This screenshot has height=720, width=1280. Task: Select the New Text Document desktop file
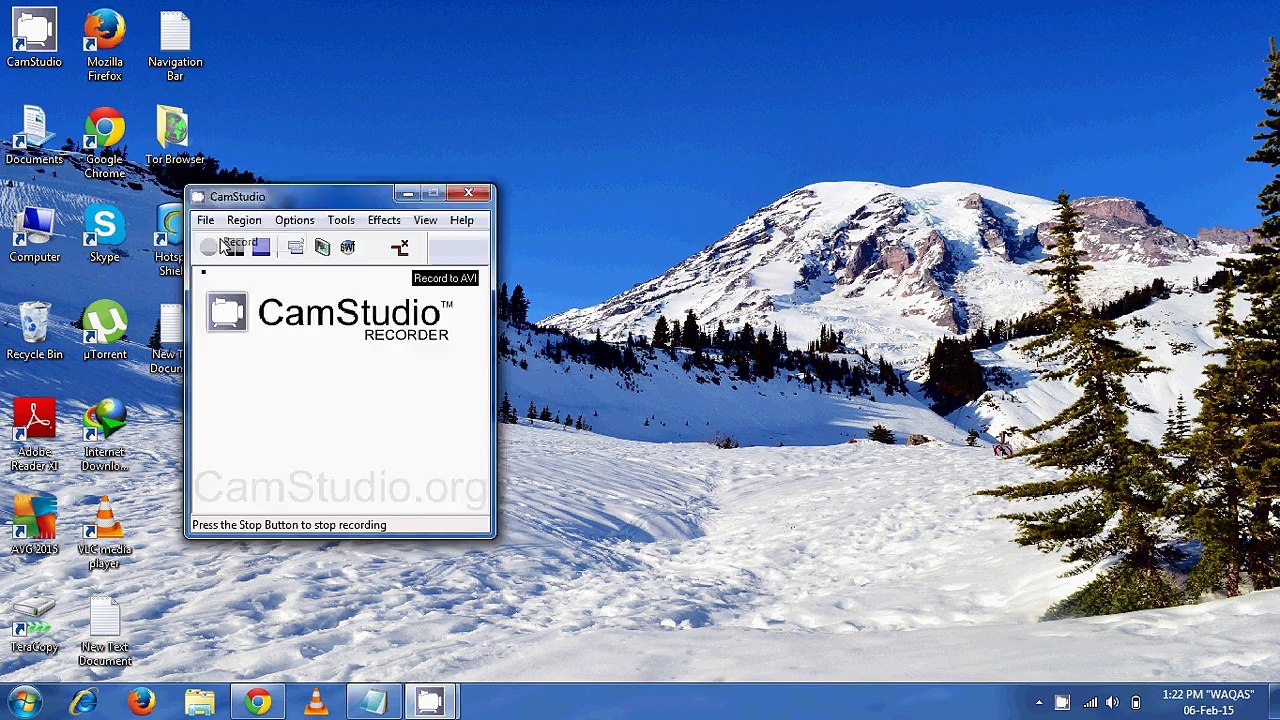pos(105,630)
